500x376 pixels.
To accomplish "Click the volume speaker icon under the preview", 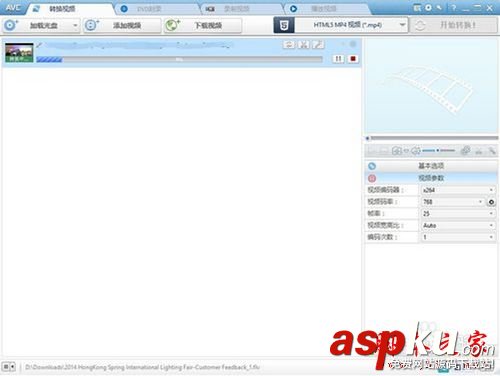I will [416, 151].
